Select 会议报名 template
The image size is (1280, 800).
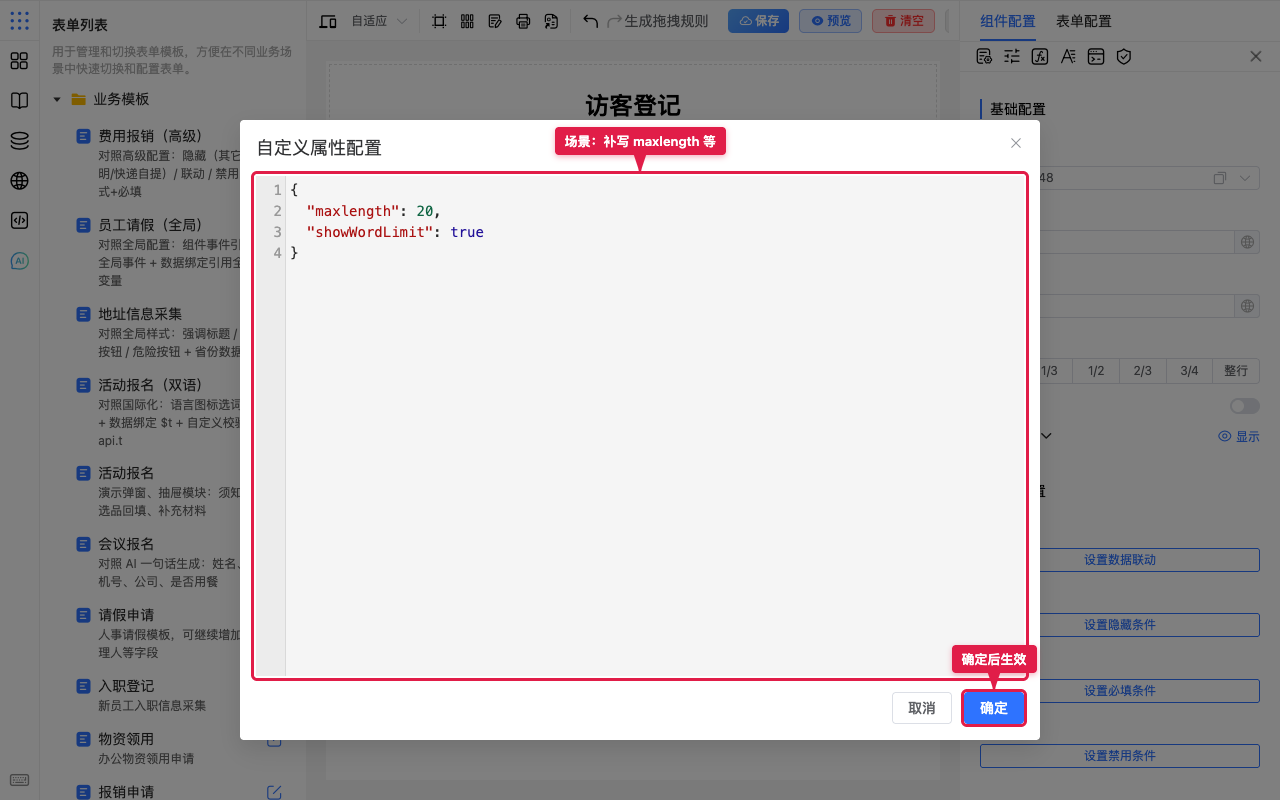(x=126, y=544)
